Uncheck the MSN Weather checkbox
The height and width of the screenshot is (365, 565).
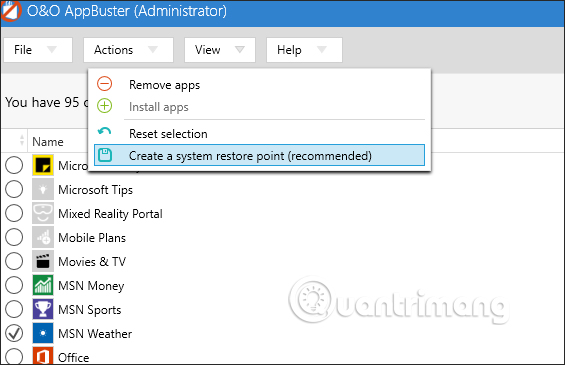[14, 333]
